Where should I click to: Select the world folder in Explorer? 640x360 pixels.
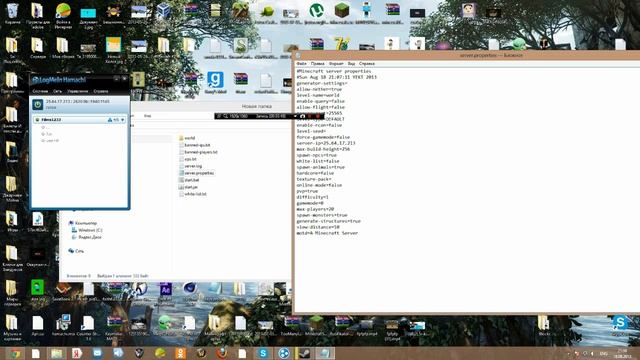[187, 138]
